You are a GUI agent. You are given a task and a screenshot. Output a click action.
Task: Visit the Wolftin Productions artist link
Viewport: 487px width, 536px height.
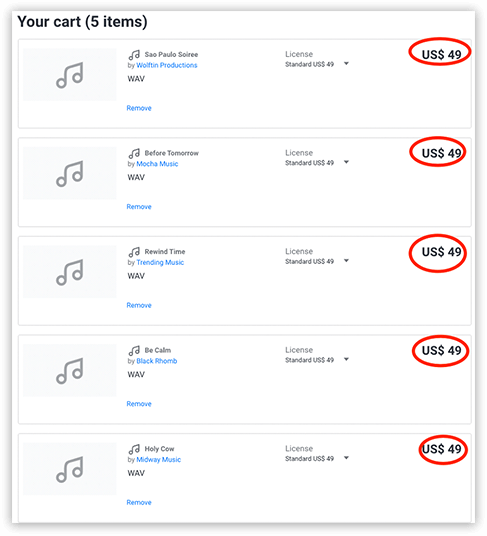tap(167, 65)
